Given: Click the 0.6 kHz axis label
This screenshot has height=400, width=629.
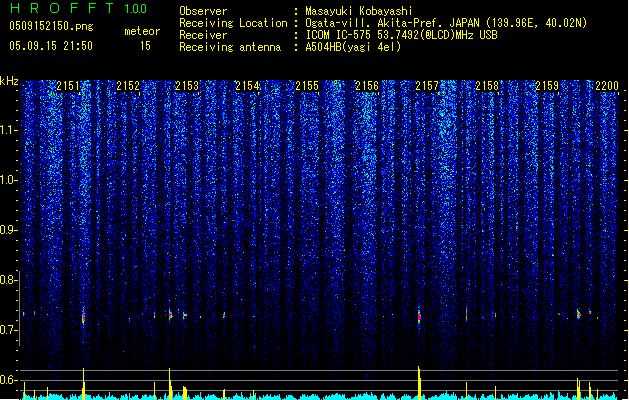Looking at the screenshot, I should click(x=9, y=380).
